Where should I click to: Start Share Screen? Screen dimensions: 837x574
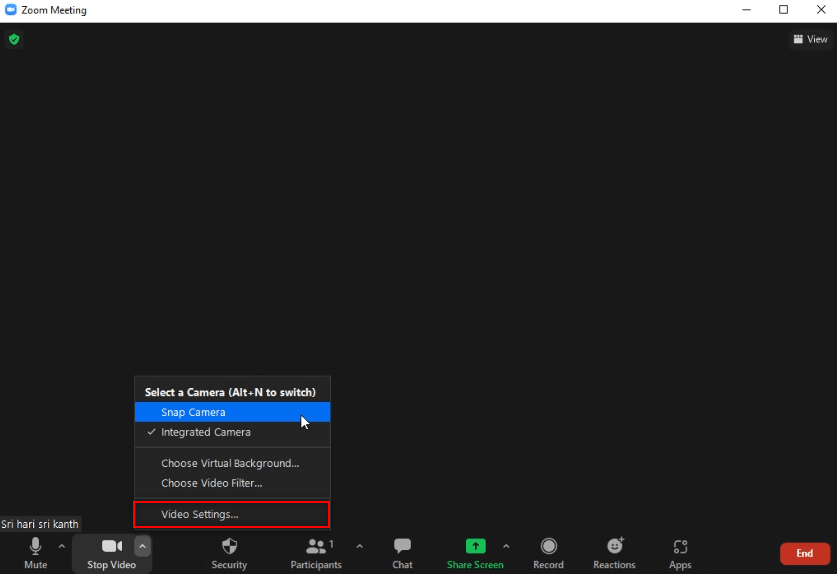tap(475, 554)
